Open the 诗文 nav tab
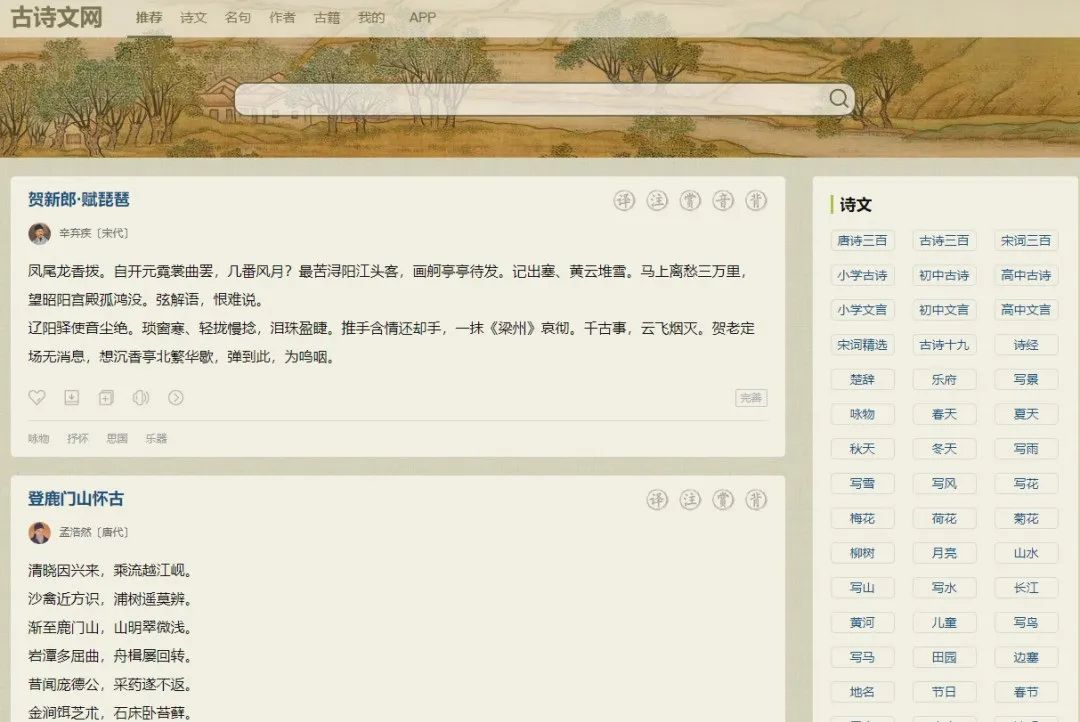Viewport: 1080px width, 722px height. (x=194, y=17)
